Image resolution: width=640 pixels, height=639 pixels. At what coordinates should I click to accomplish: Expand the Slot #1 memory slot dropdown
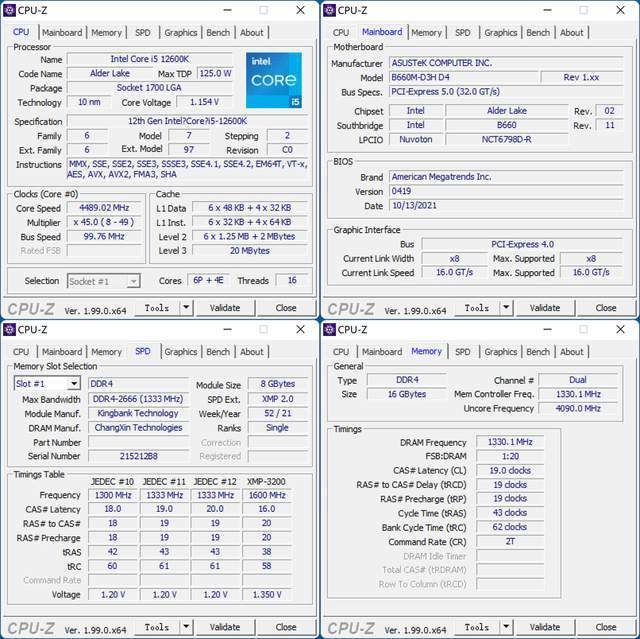74,384
